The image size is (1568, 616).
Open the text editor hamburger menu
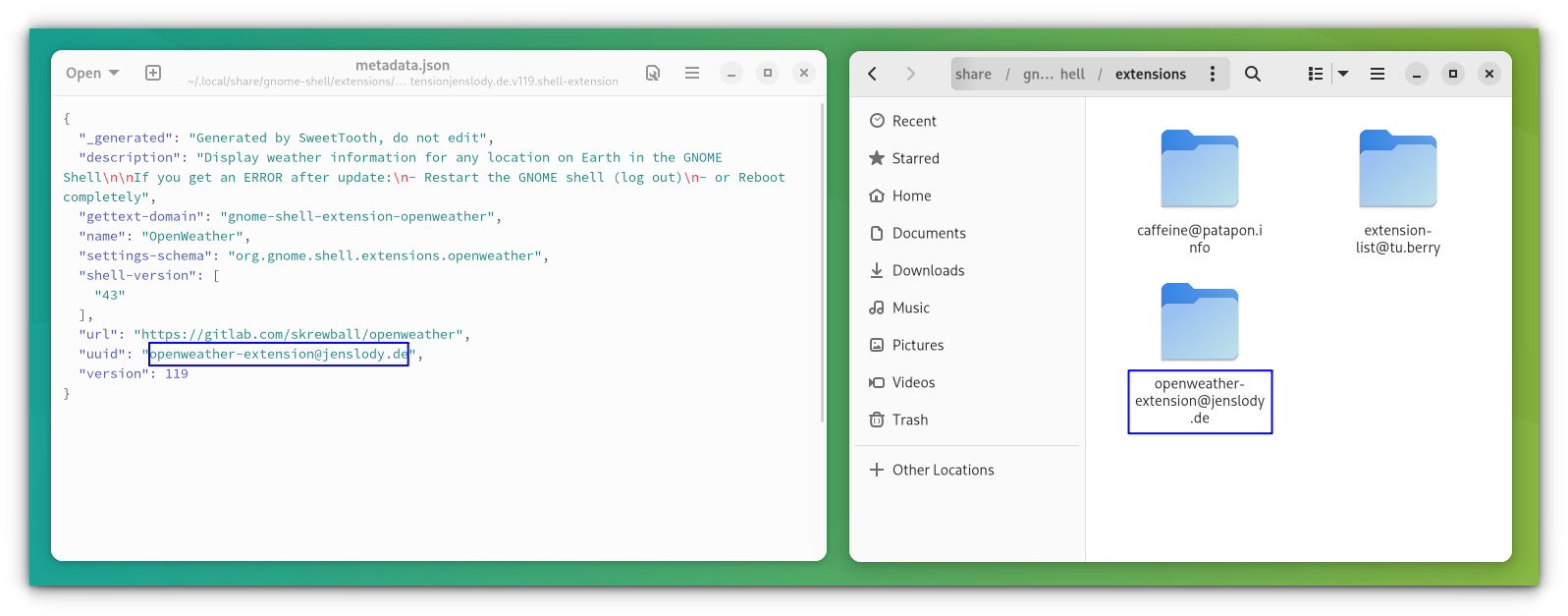coord(692,73)
